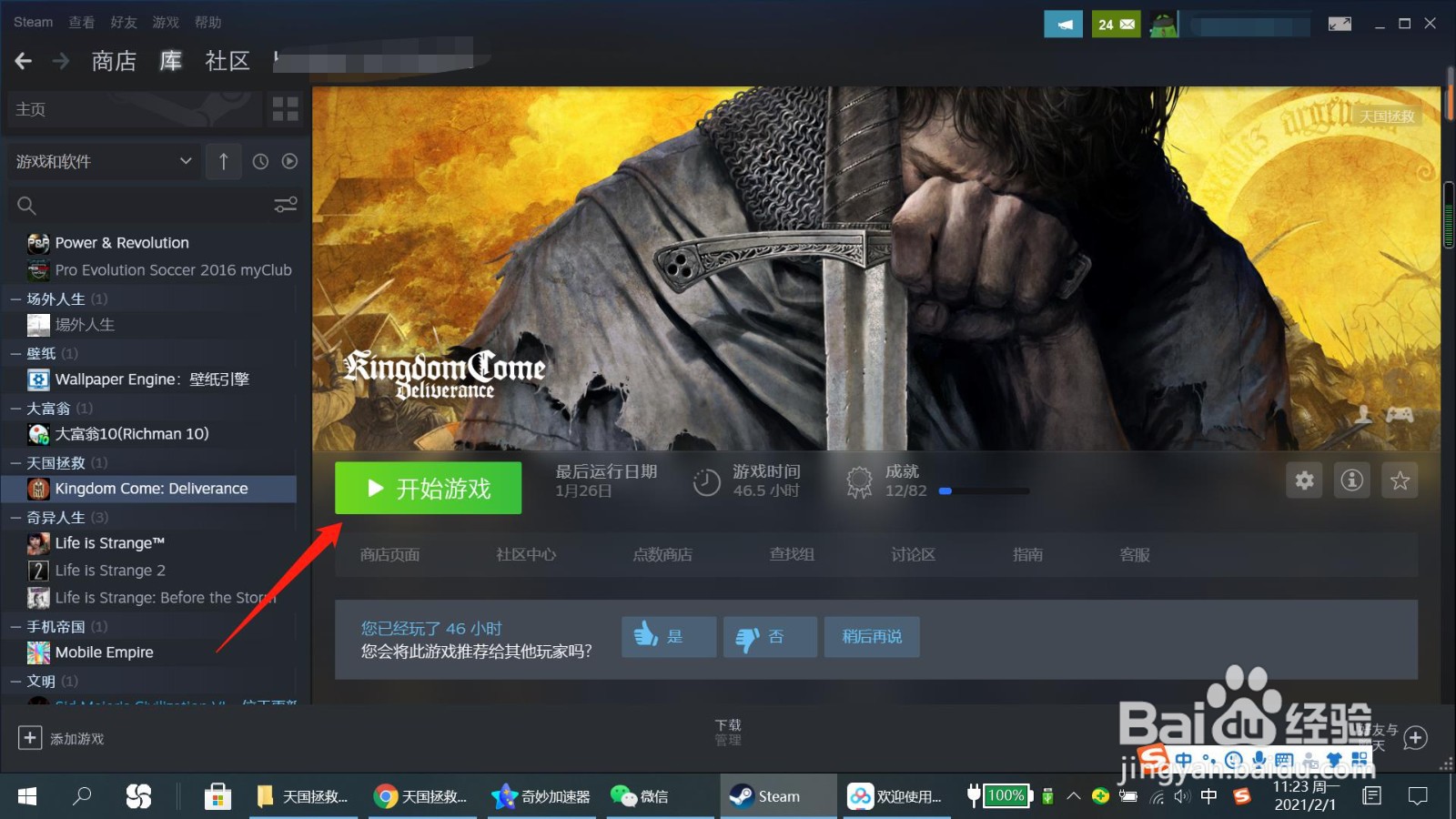Viewport: 1456px width, 819px height.
Task: Collapse the 壁纸 category
Action: click(x=16, y=353)
